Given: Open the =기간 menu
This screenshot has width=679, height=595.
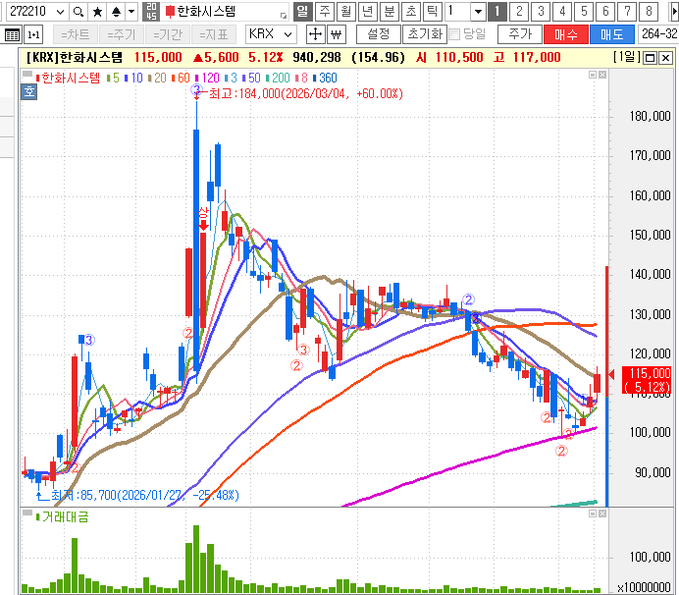Looking at the screenshot, I should coord(168,35).
